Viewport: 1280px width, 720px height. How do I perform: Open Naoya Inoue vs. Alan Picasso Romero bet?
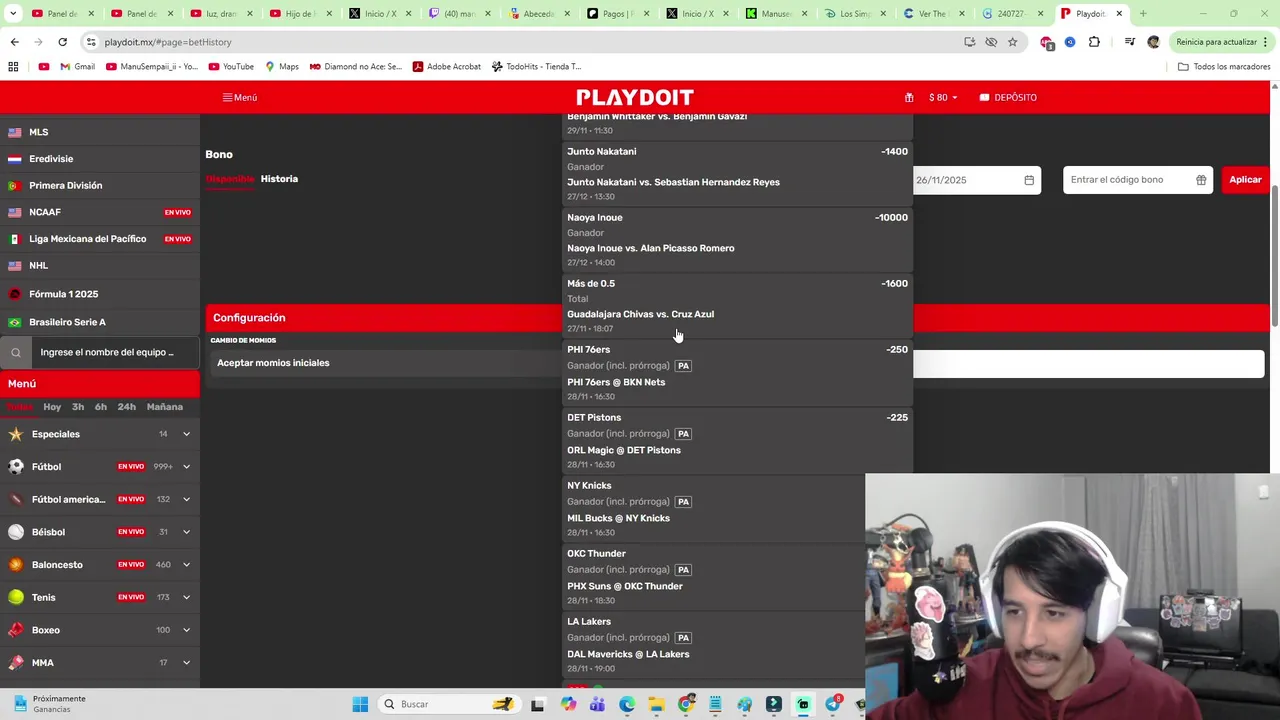[738, 240]
